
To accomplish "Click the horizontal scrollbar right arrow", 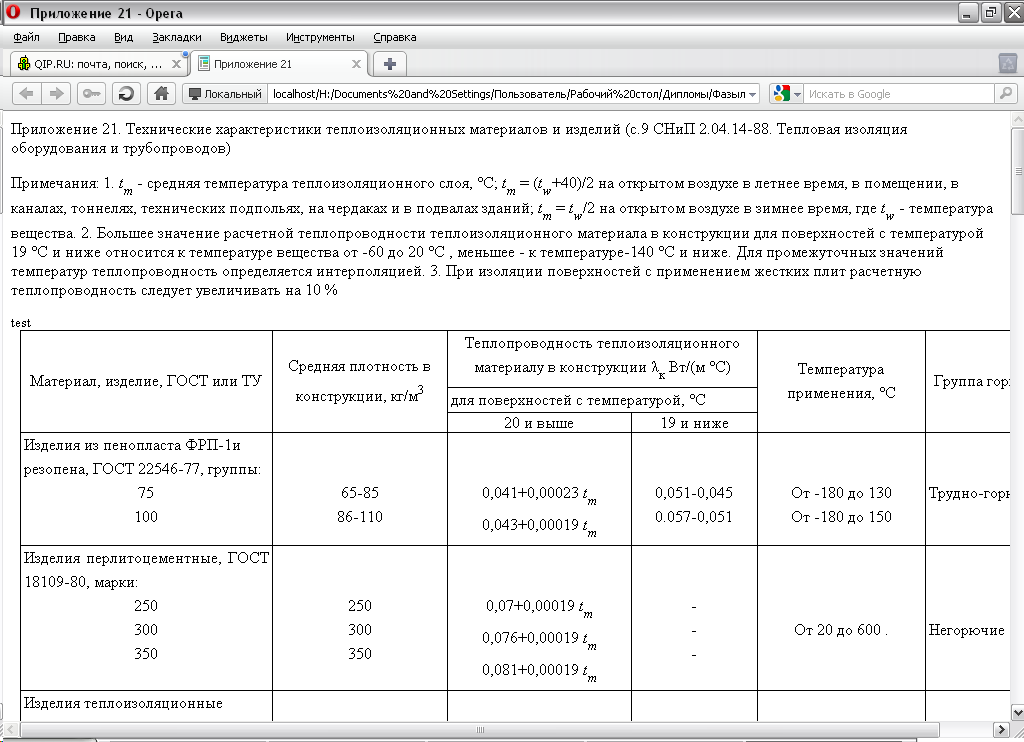I will [x=1002, y=729].
